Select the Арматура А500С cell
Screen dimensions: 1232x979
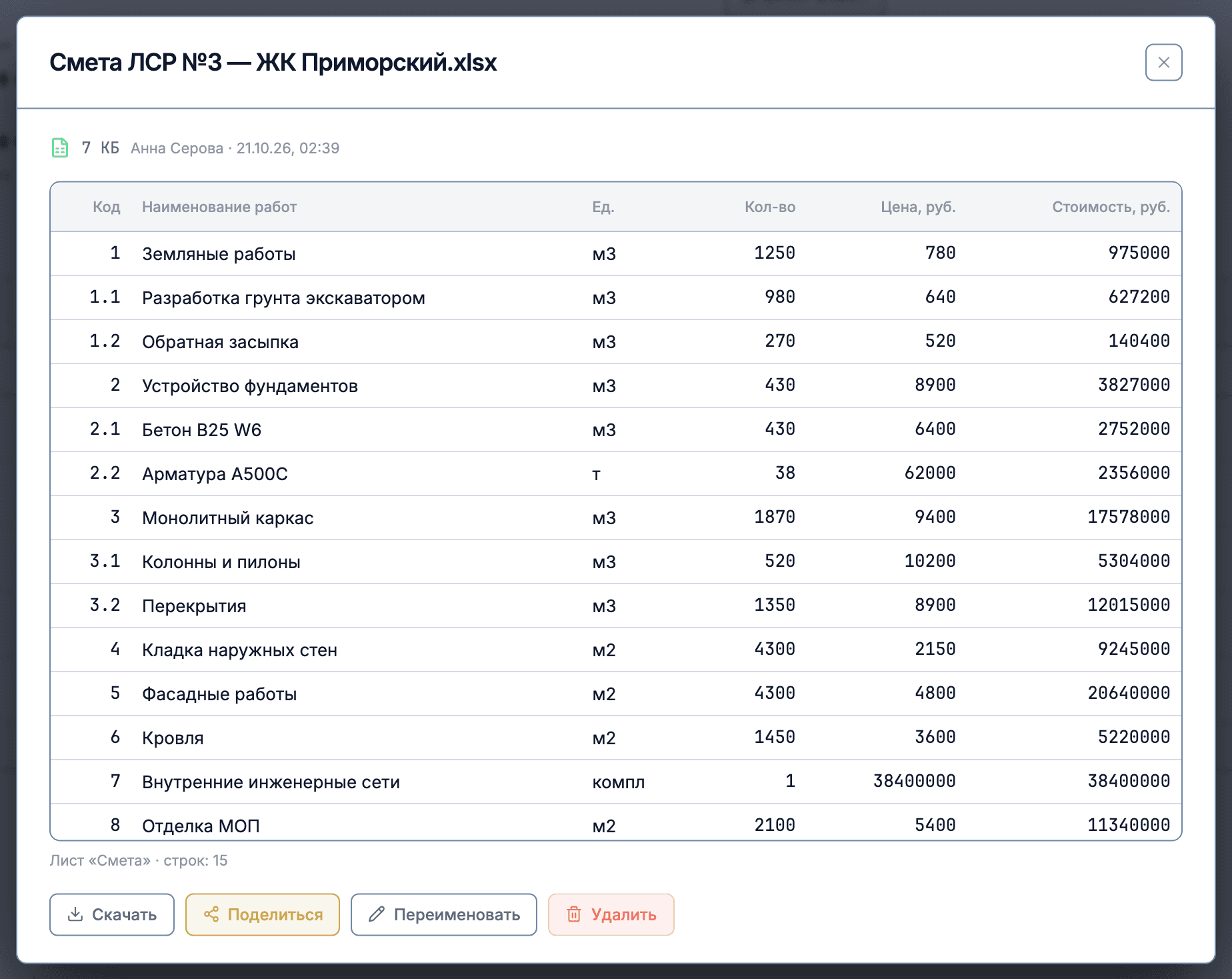point(215,474)
